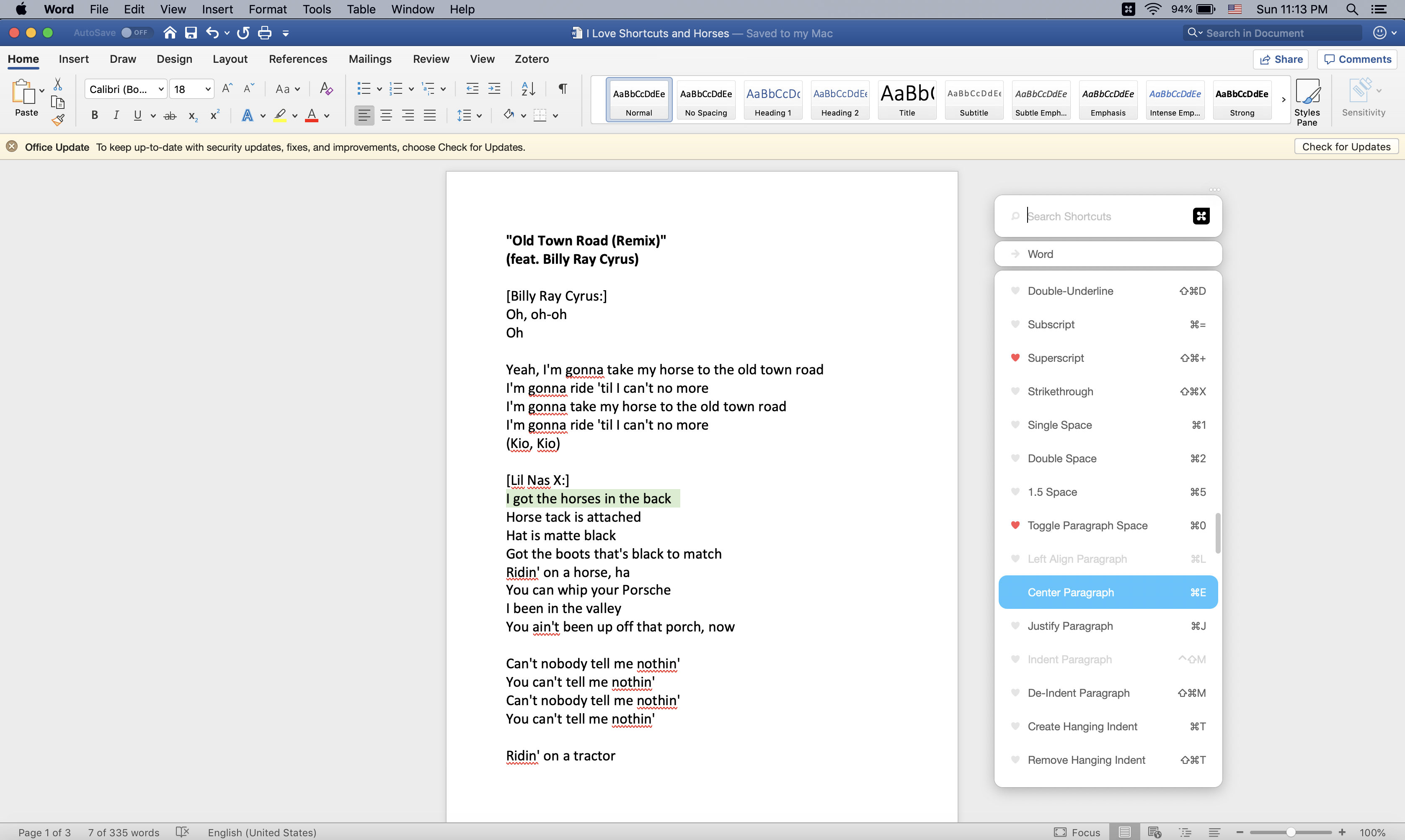
Task: Click the Share button
Action: tap(1281, 59)
